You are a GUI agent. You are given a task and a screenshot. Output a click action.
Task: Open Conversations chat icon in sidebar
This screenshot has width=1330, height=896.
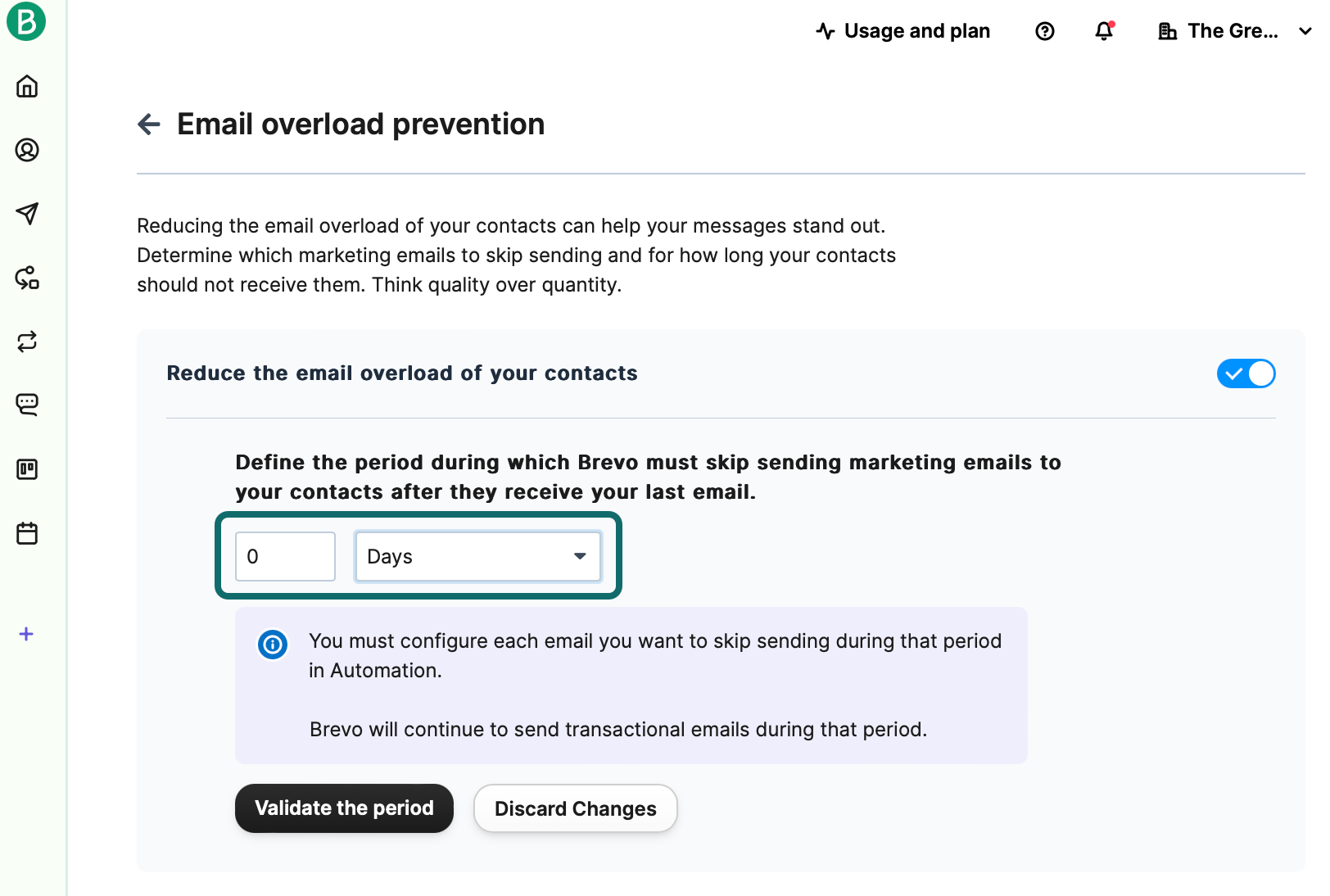[x=27, y=405]
